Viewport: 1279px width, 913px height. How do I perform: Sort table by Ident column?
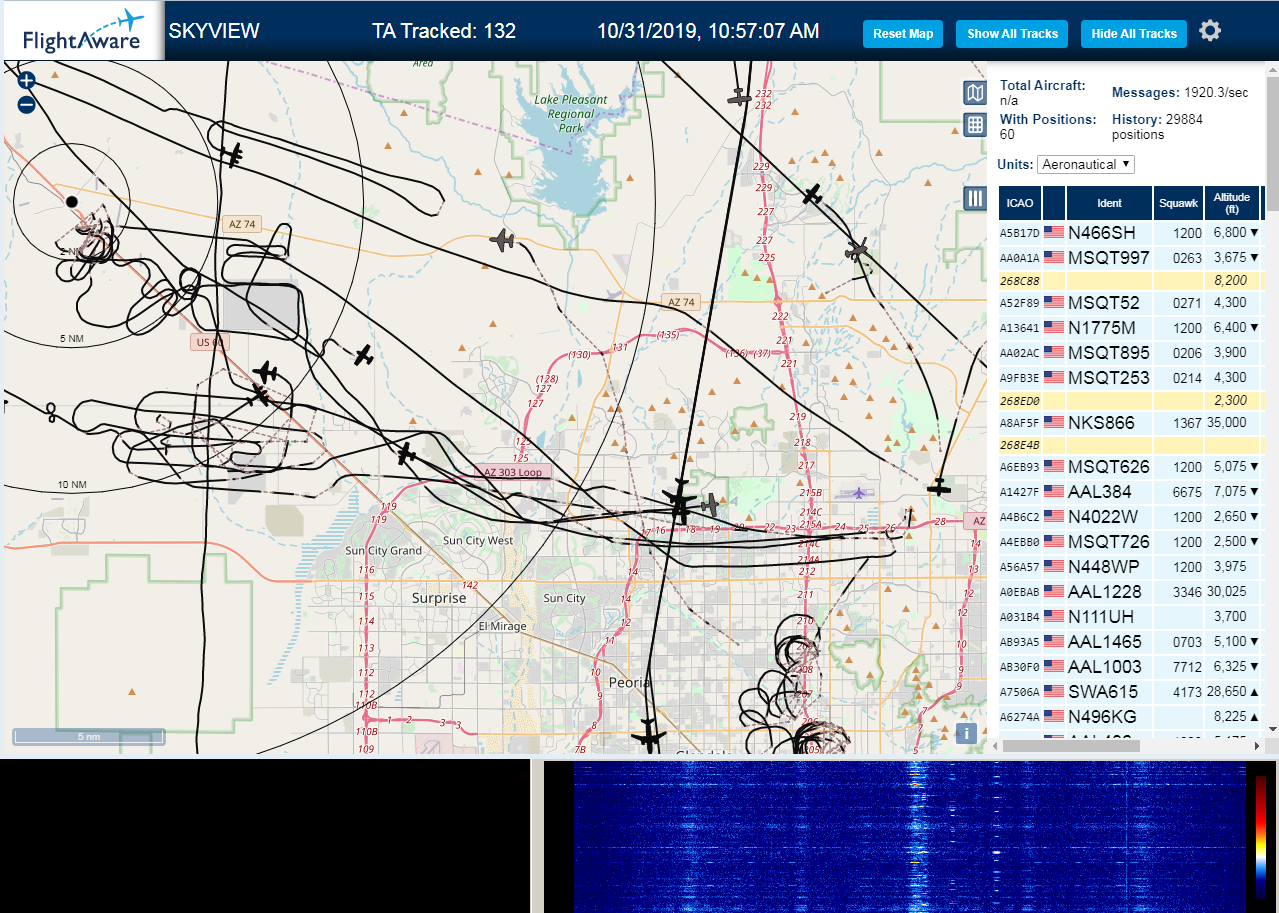[x=1109, y=203]
